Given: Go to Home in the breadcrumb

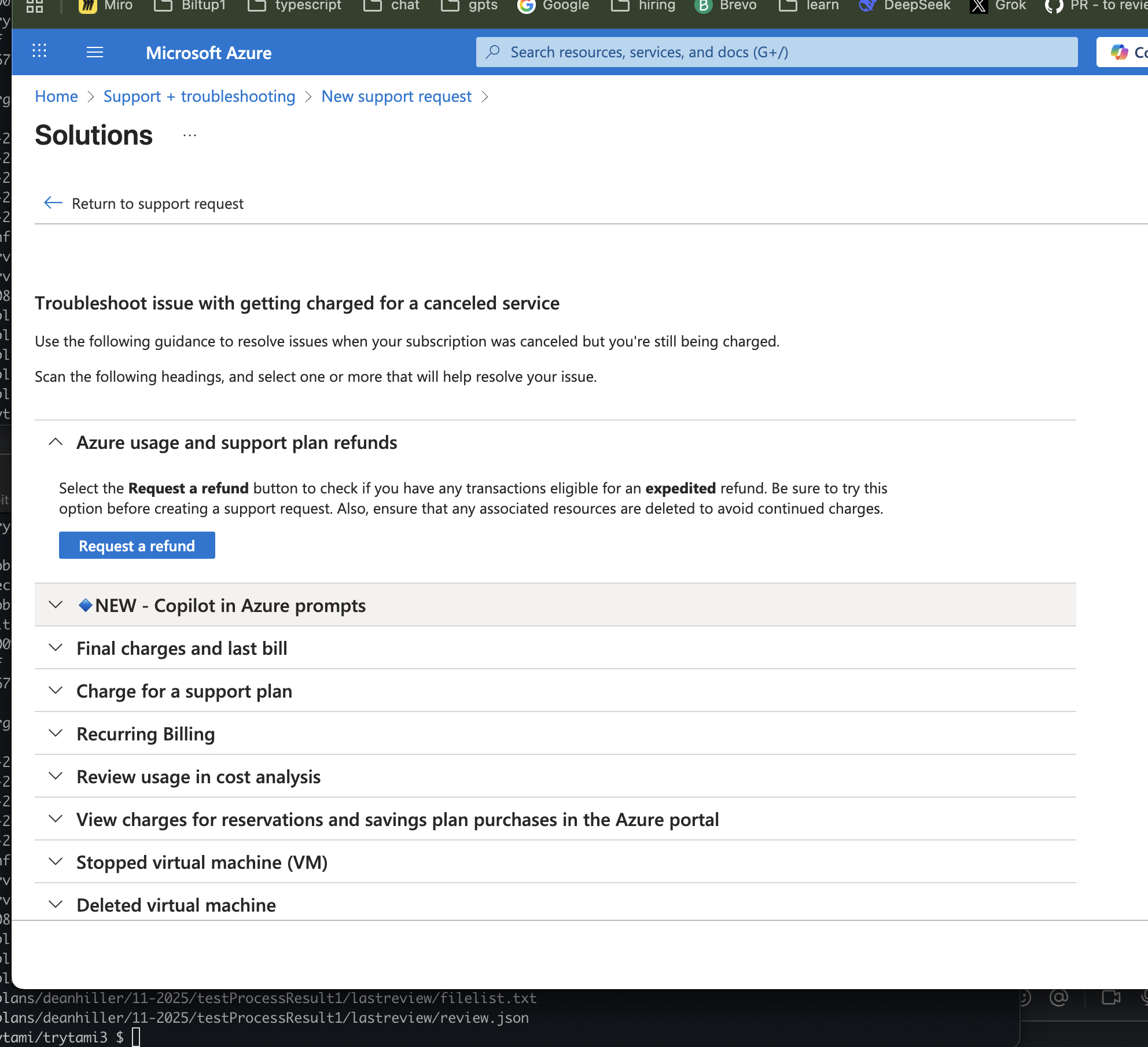Looking at the screenshot, I should coord(56,96).
